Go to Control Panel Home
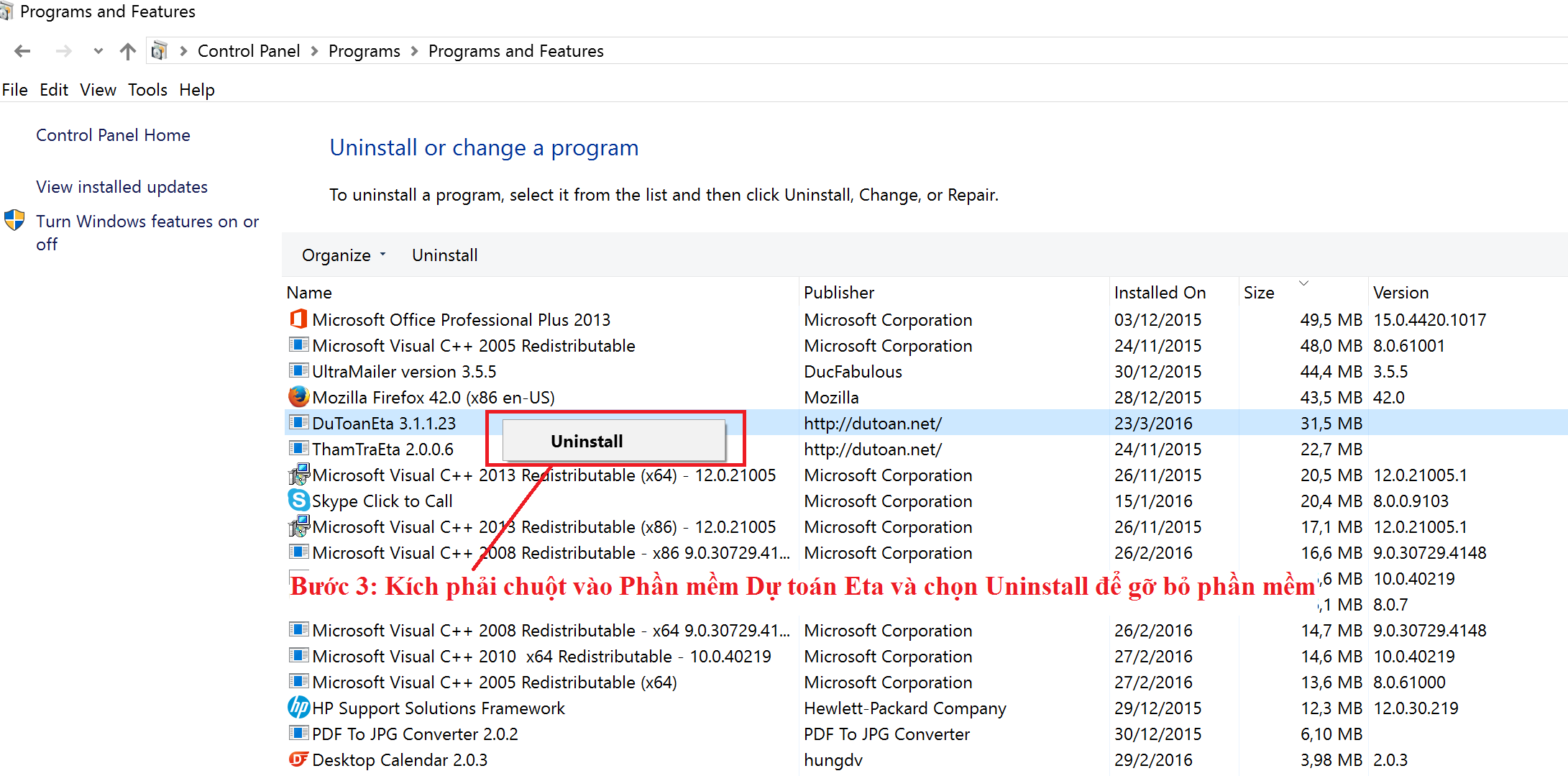The height and width of the screenshot is (776, 1568). [x=113, y=135]
